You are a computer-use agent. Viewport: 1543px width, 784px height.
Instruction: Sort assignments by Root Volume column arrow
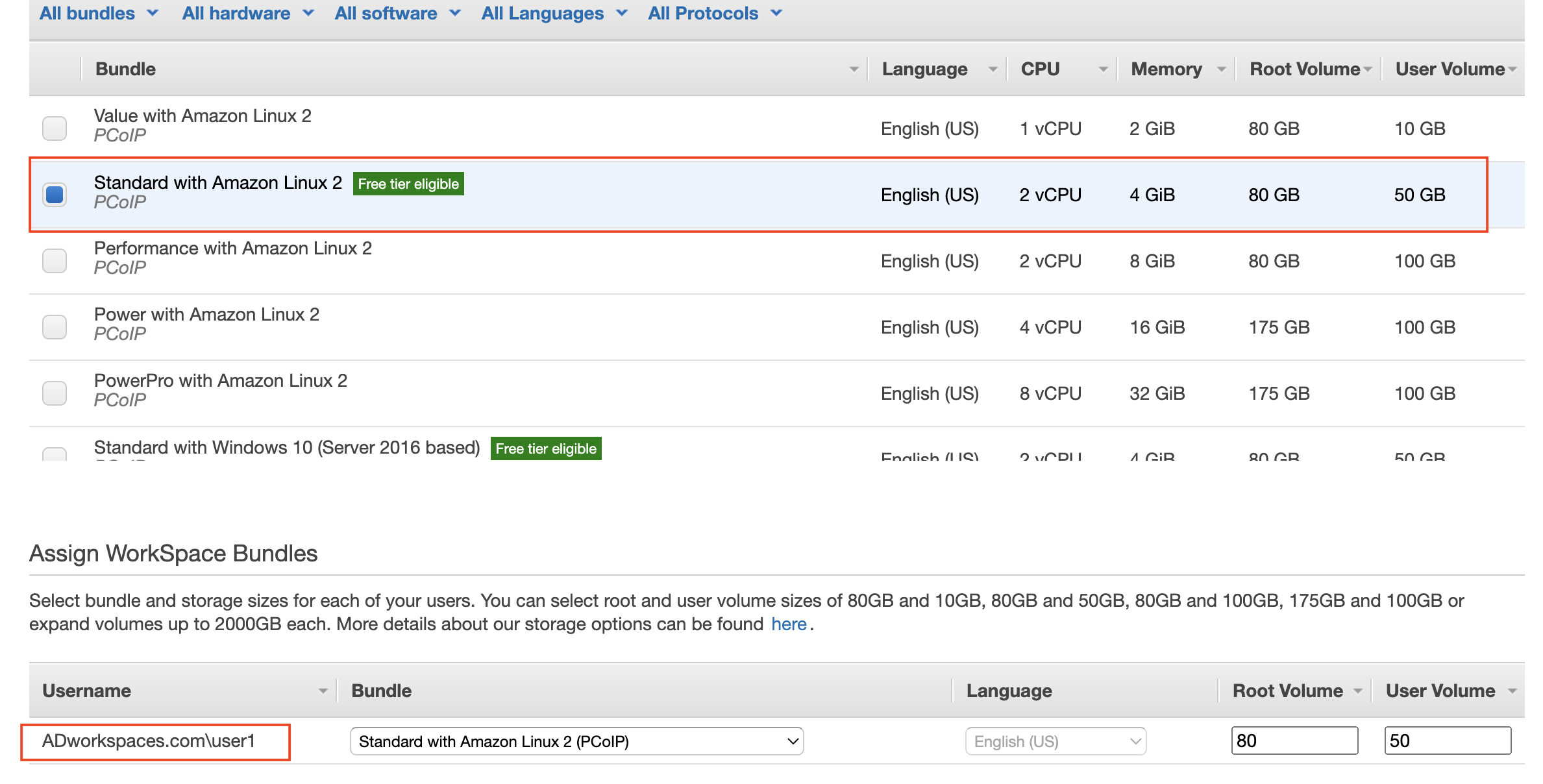pos(1357,691)
